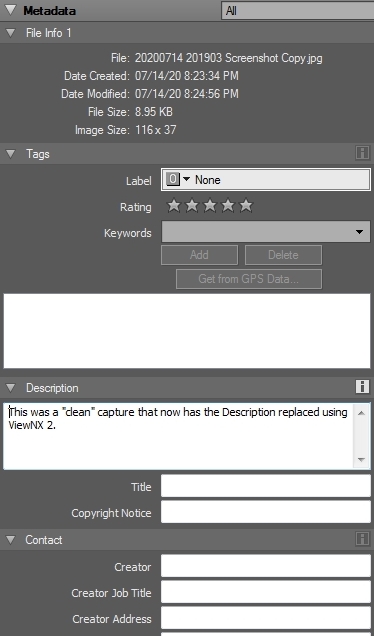The height and width of the screenshot is (636, 374).
Task: Open the Keywords dropdown
Action: (266, 232)
